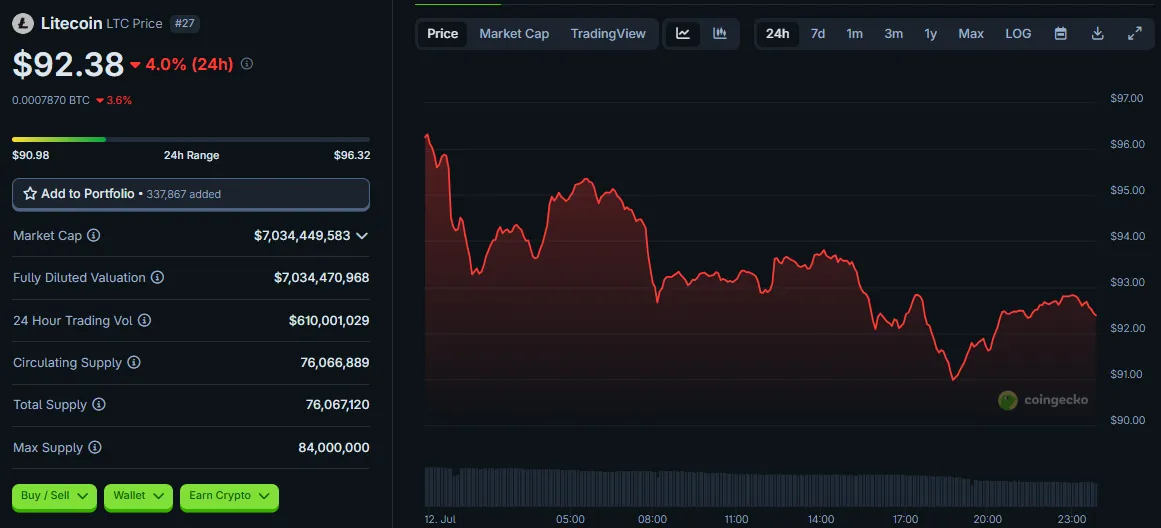This screenshot has width=1161, height=528.
Task: Click the 0.0007870 BTC value
Action: tap(50, 100)
